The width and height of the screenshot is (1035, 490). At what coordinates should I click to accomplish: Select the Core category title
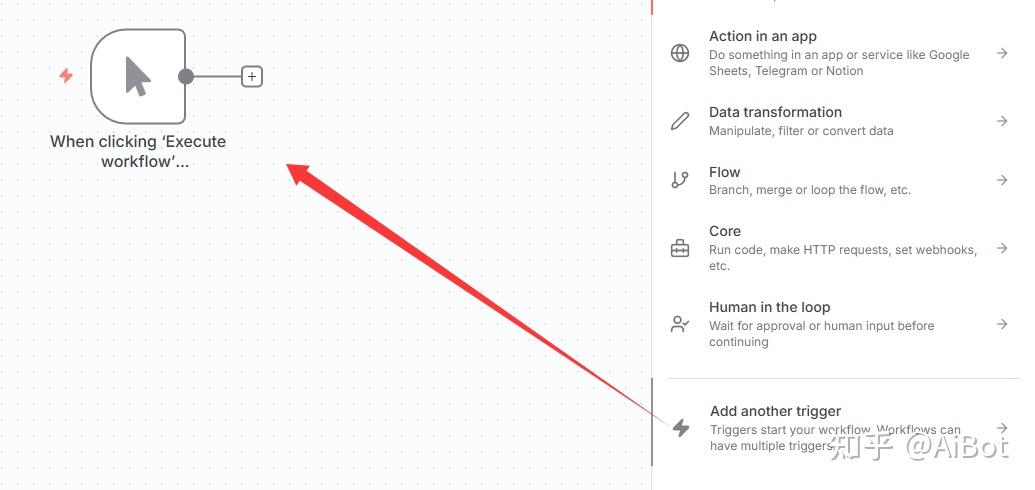click(724, 231)
